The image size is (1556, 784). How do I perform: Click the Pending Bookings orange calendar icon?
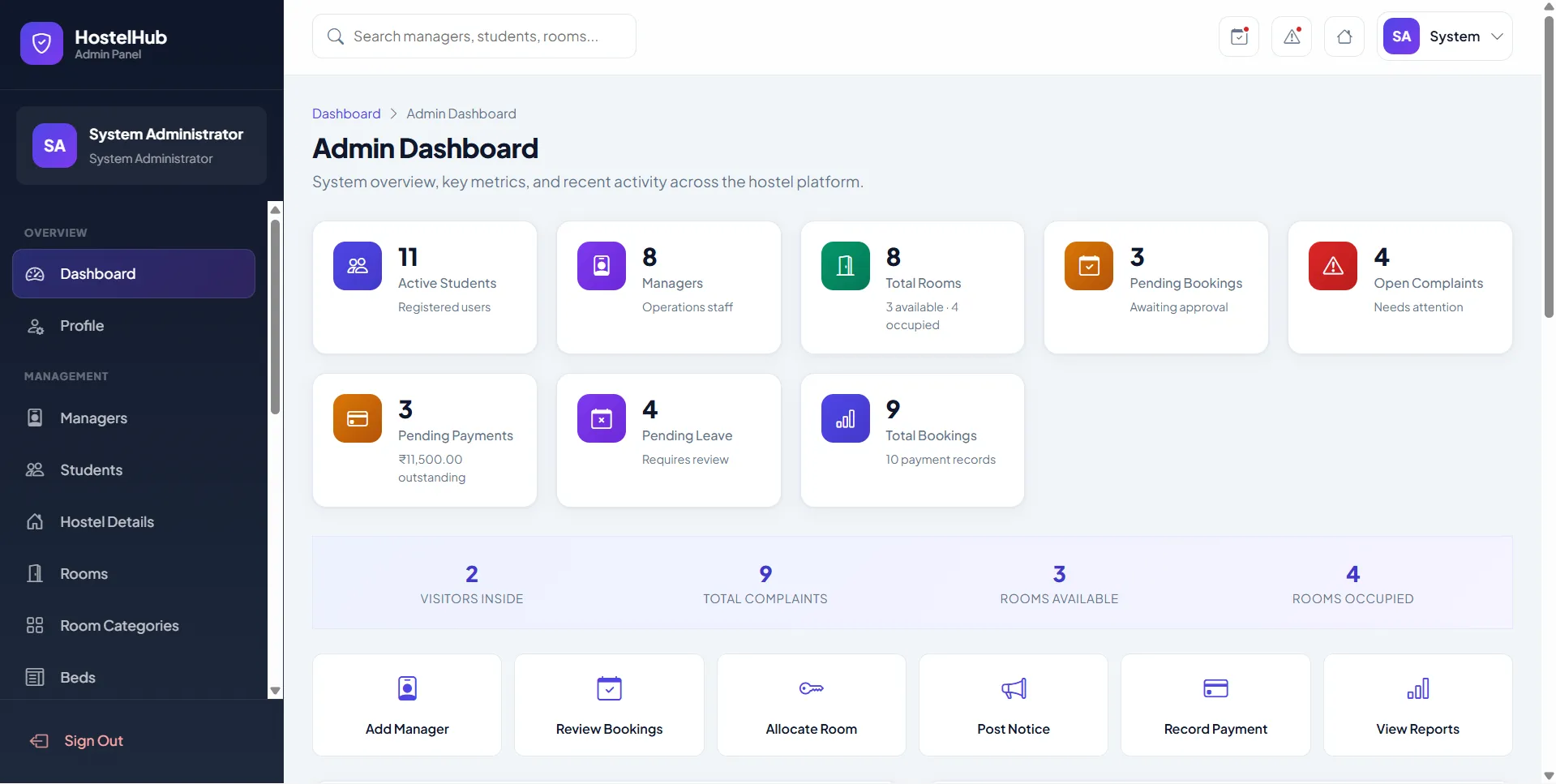1089,266
